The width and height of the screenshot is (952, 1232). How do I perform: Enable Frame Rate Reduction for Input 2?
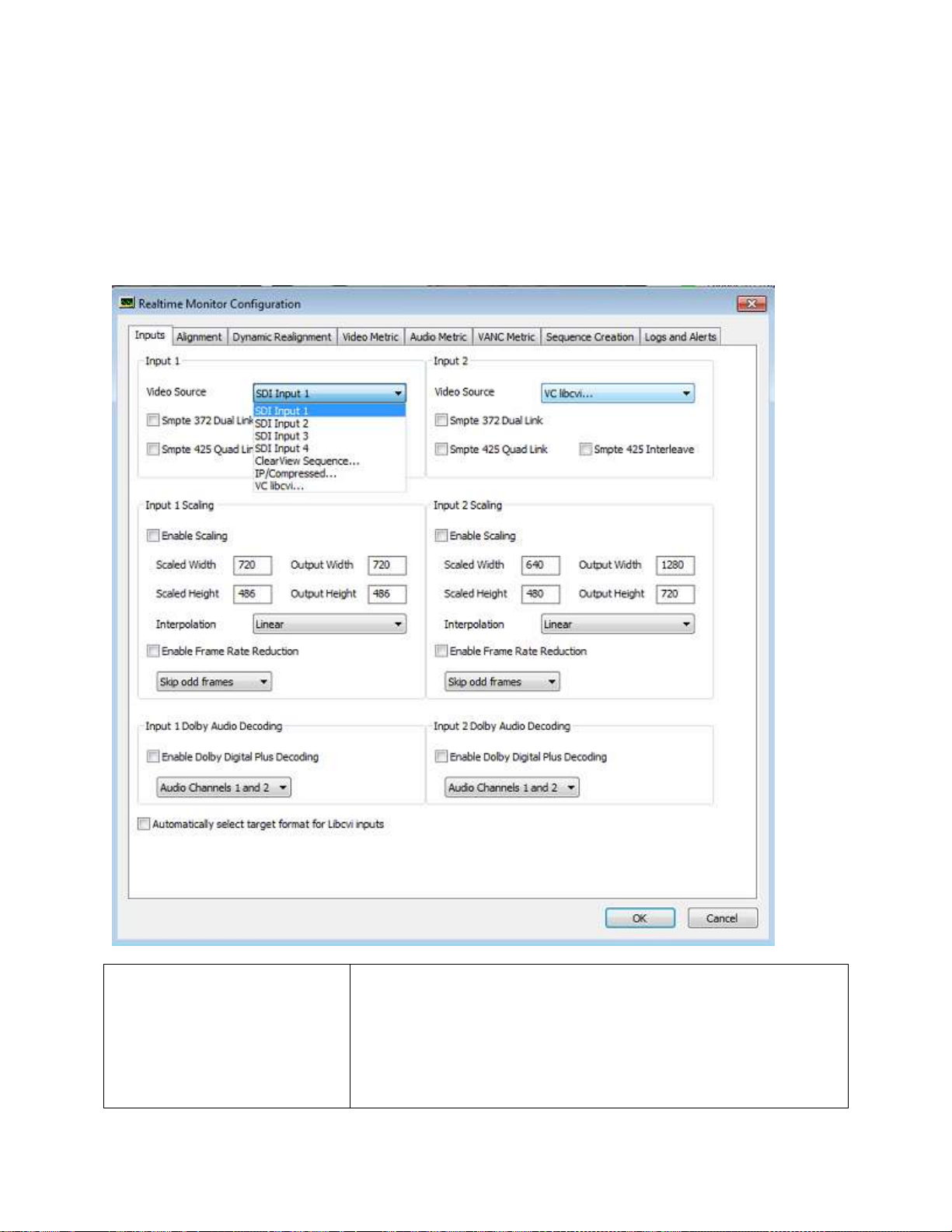pos(441,651)
